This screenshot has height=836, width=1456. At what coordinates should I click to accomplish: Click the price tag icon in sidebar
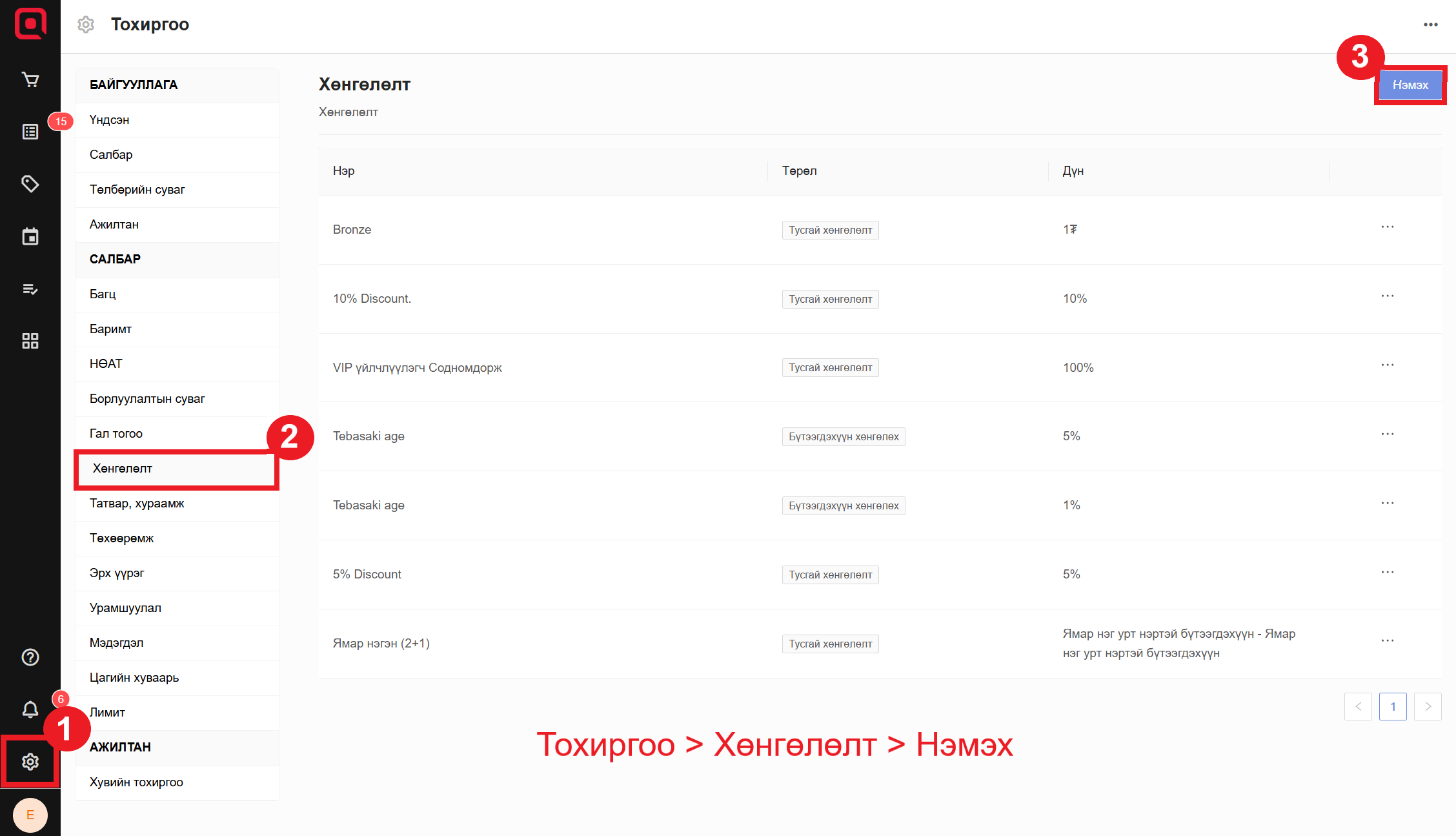[30, 184]
